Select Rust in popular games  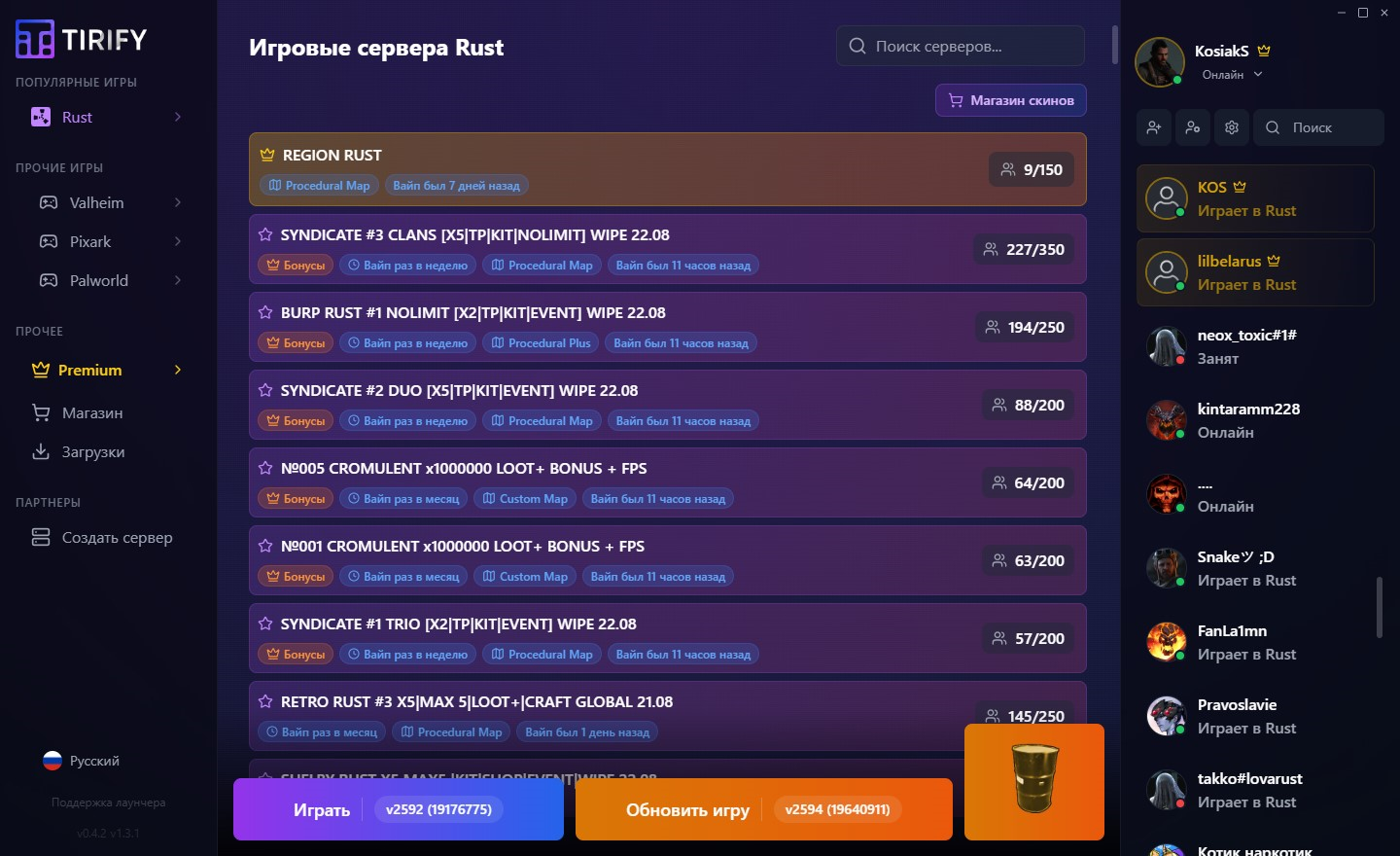tap(77, 117)
